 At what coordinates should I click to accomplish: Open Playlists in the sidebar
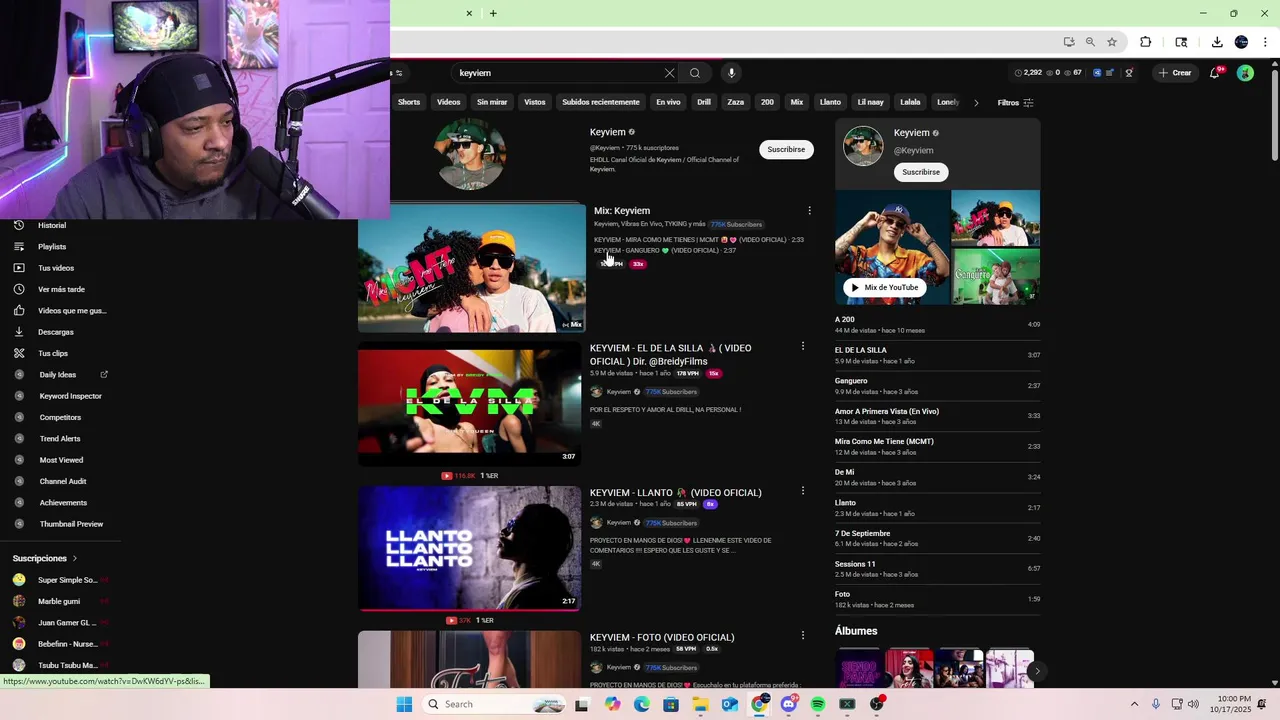coord(52,247)
